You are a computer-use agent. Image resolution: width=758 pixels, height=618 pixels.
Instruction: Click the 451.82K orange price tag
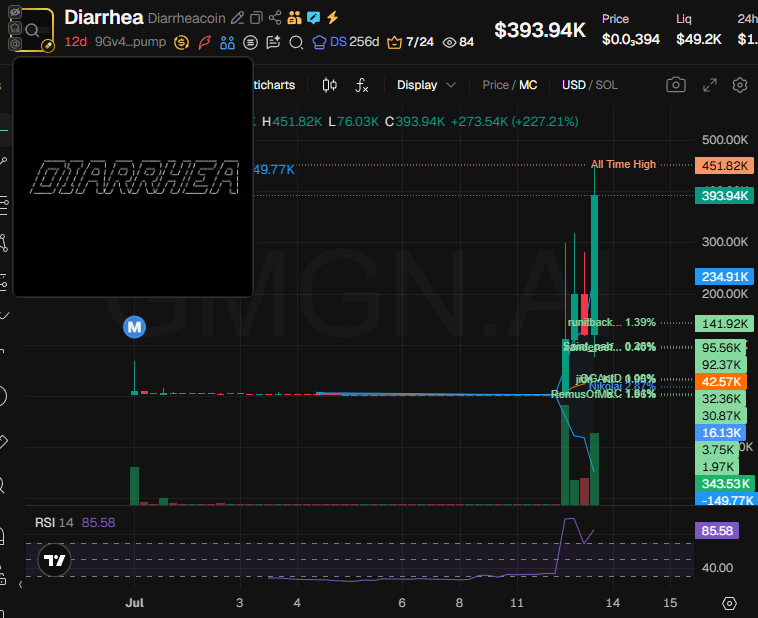[x=724, y=165]
